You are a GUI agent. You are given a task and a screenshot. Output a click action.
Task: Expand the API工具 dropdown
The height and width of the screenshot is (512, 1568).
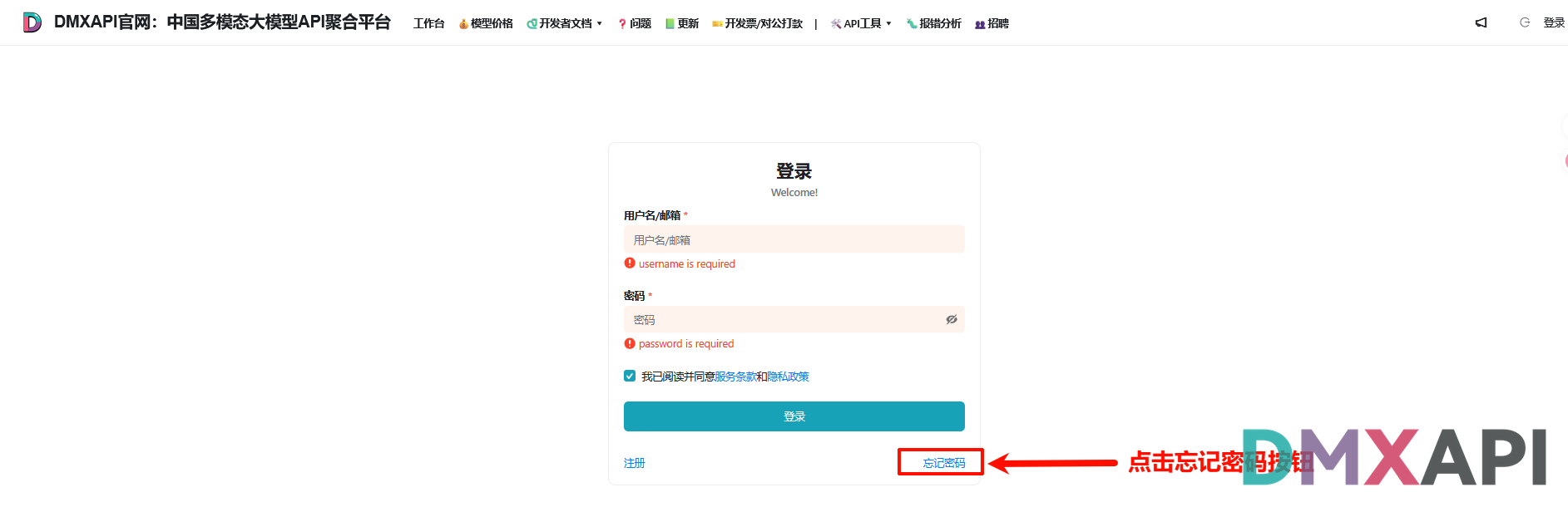coord(861,23)
